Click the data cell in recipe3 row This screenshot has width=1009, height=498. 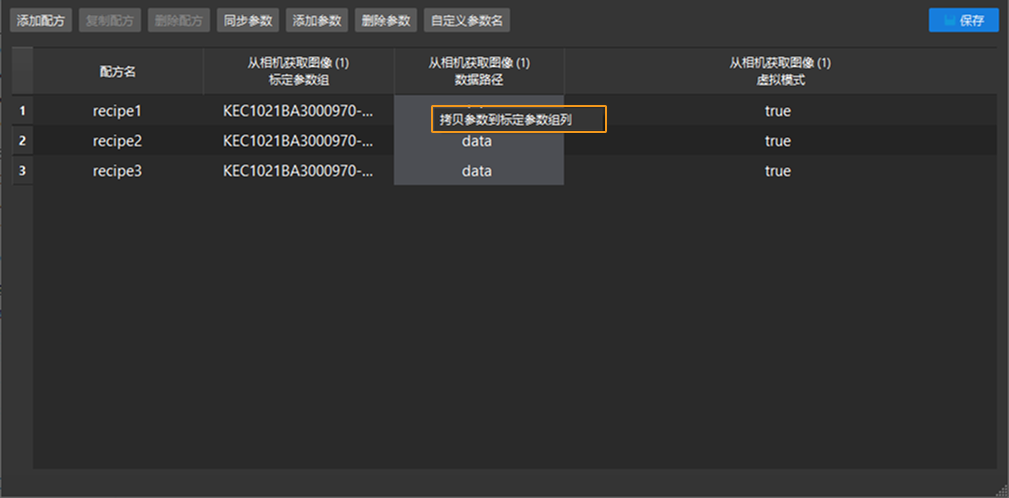(479, 171)
